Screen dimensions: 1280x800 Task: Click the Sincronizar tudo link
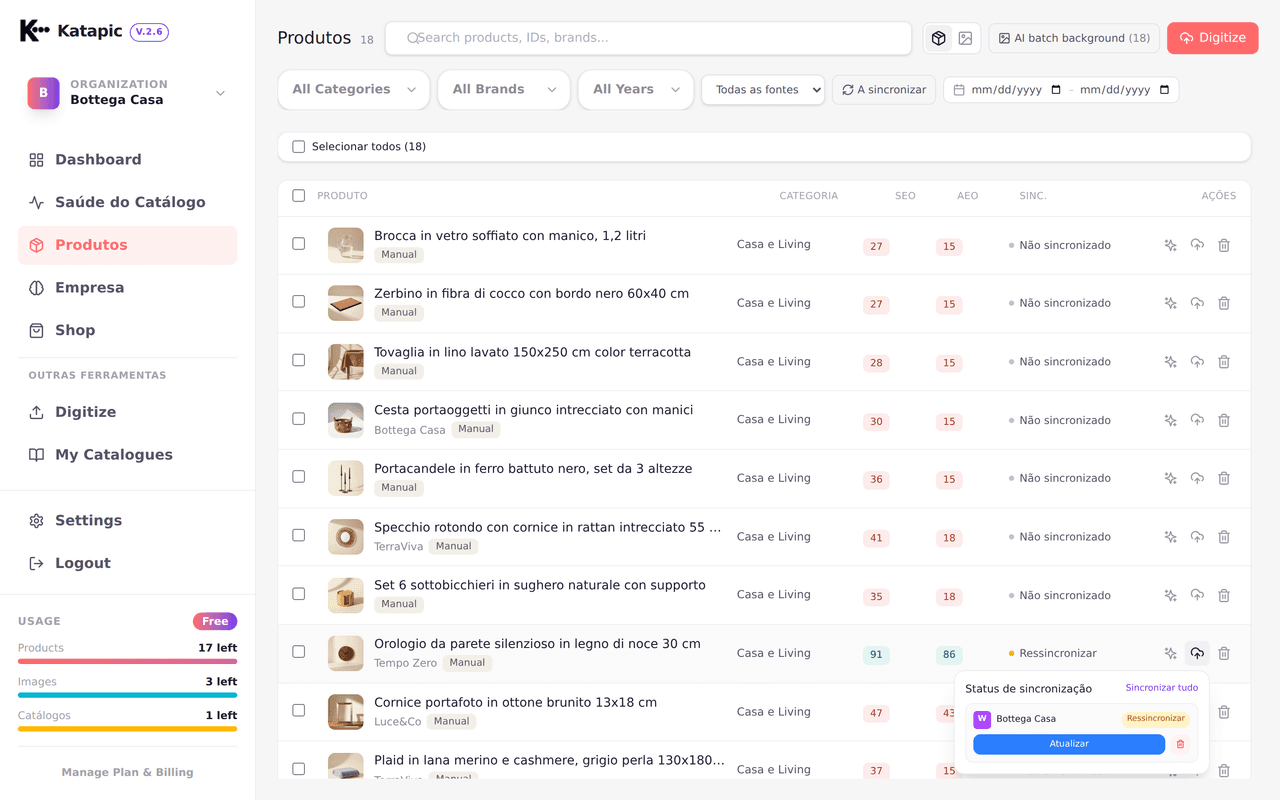pos(1161,688)
